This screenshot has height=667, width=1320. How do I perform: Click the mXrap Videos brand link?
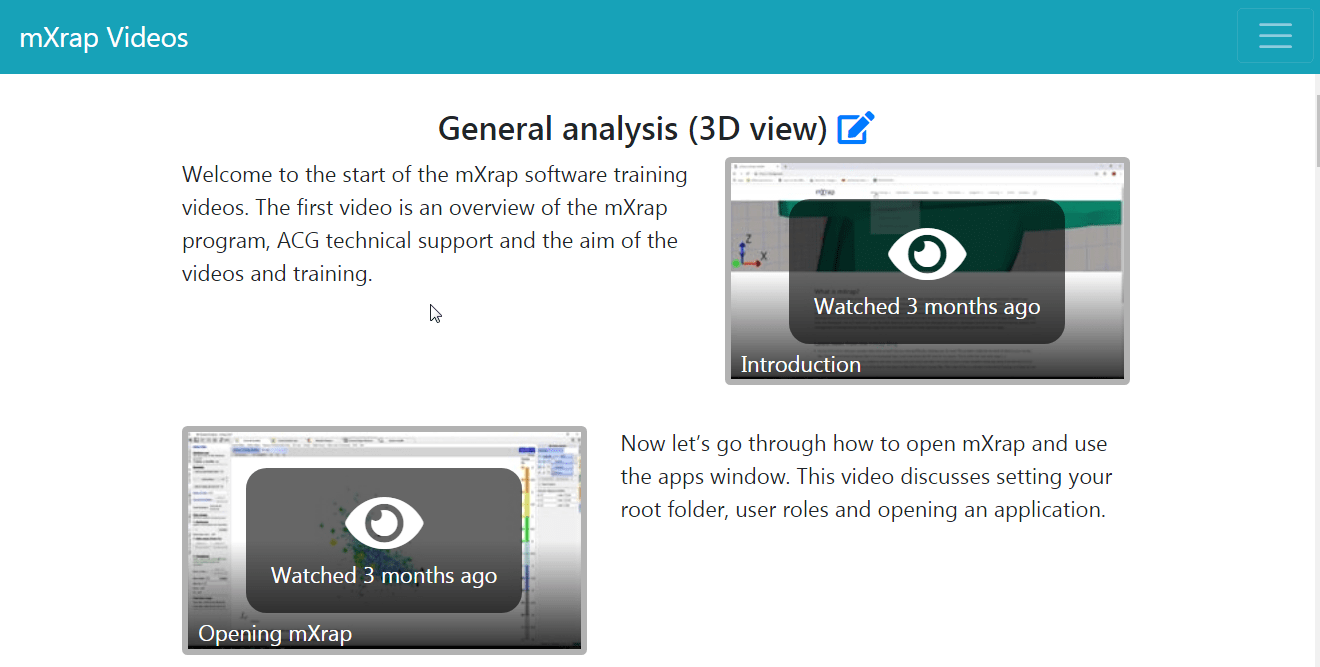click(x=104, y=38)
